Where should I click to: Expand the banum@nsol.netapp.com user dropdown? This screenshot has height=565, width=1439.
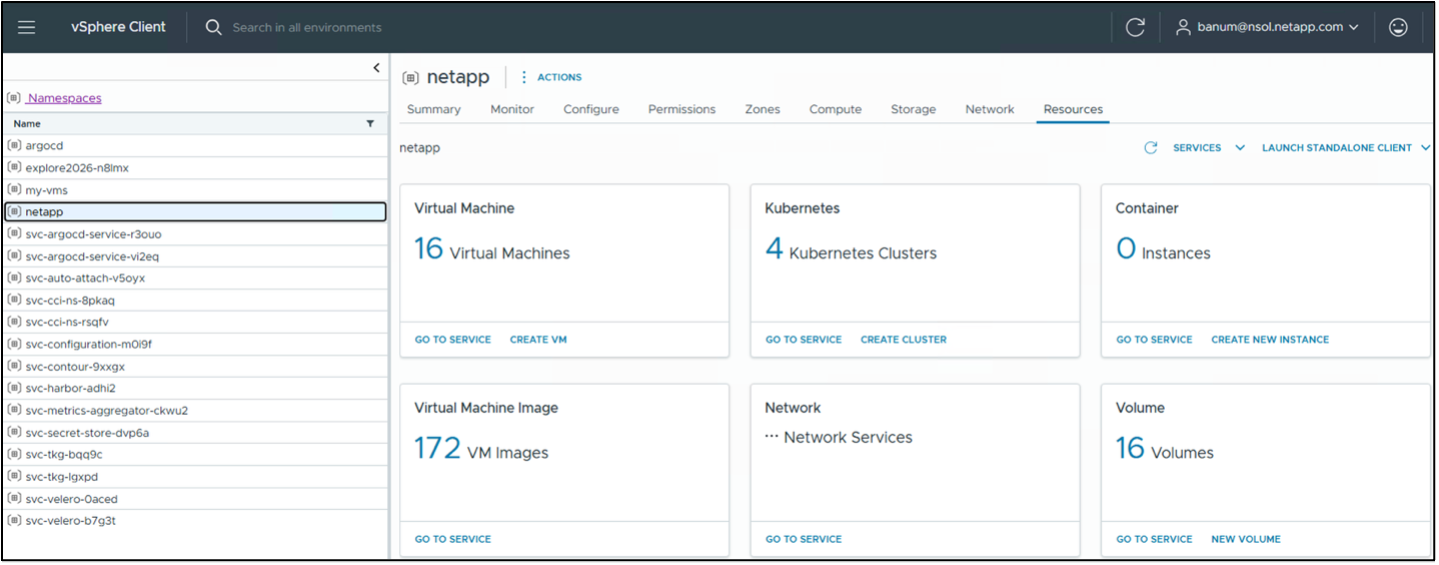[1354, 27]
